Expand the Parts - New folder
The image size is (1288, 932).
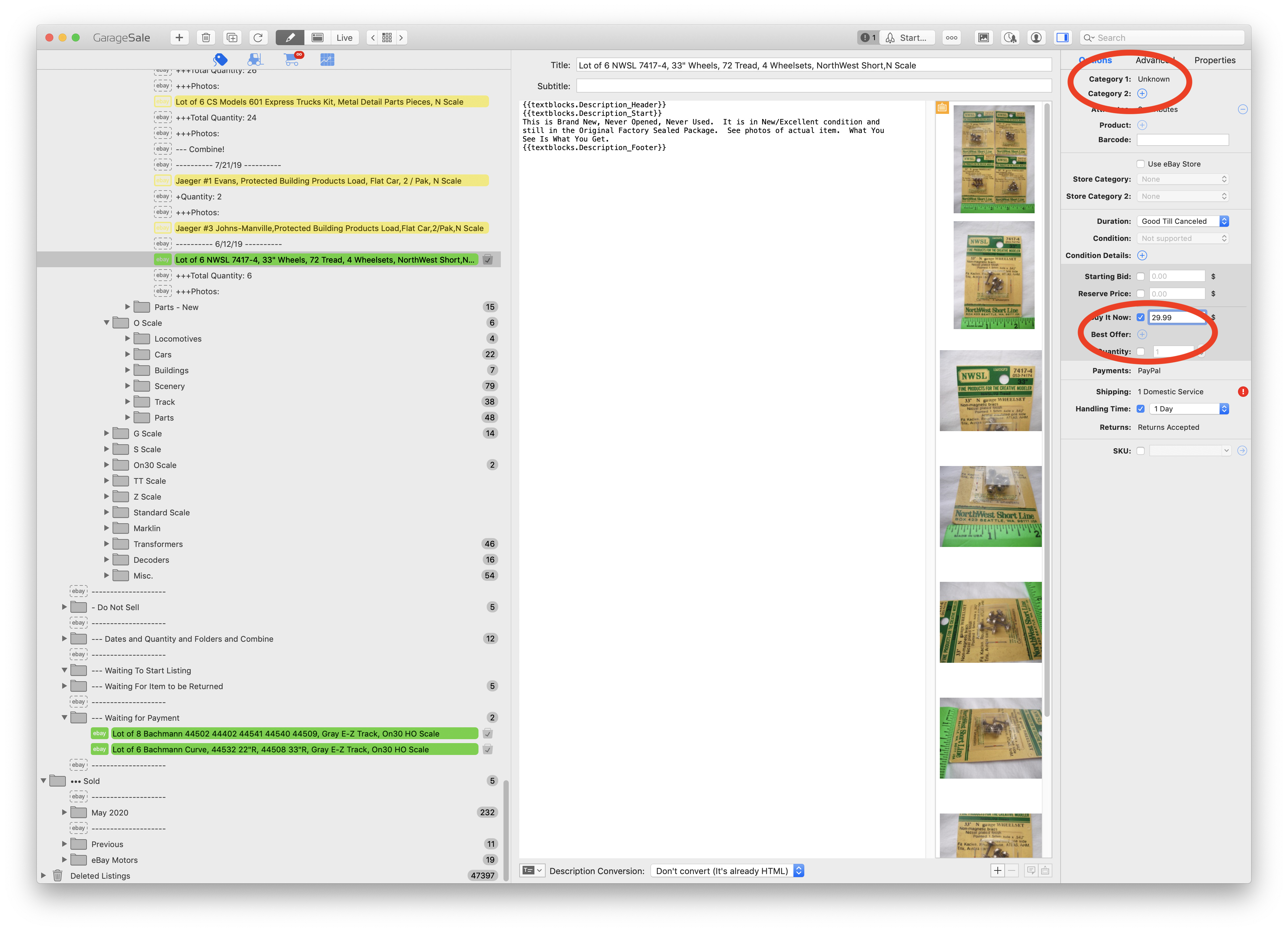[127, 307]
